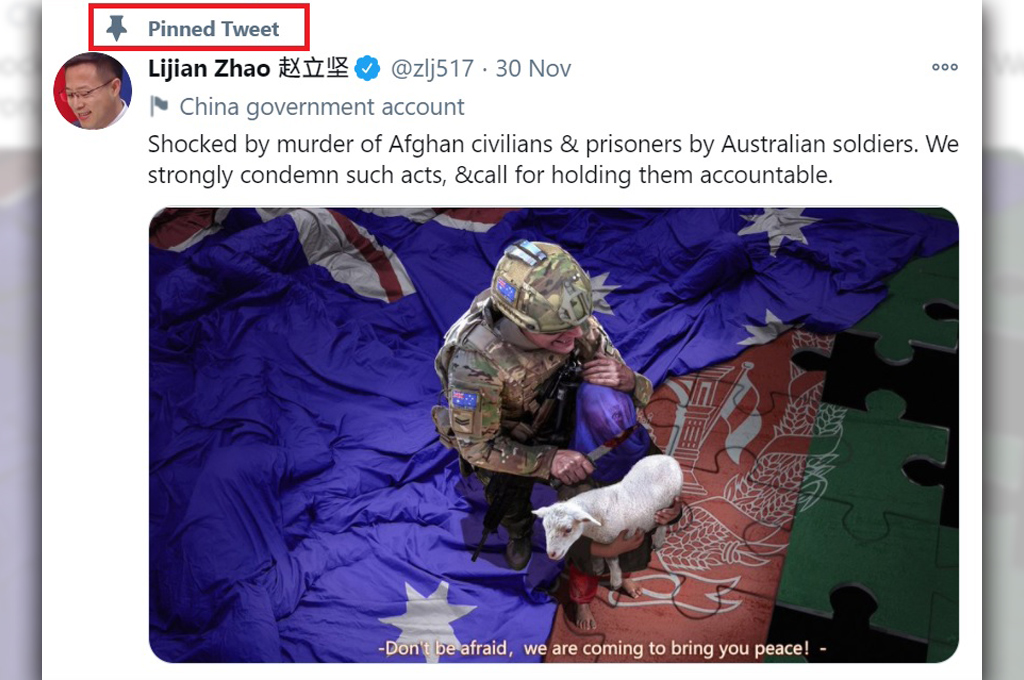Screen dimensions: 1024x680
Task: Open the 30 Nov timestamp link
Action: coord(533,69)
